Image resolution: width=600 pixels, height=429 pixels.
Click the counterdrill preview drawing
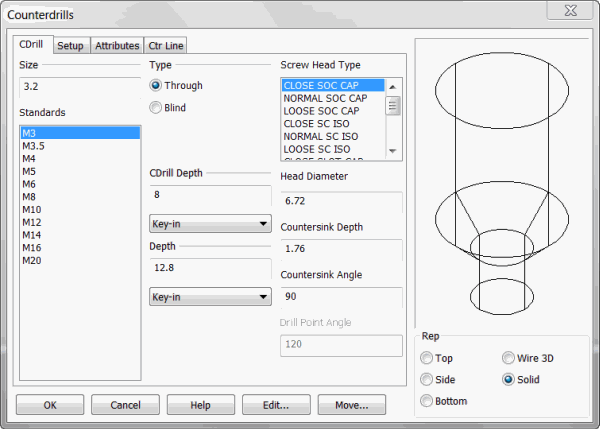[x=502, y=183]
